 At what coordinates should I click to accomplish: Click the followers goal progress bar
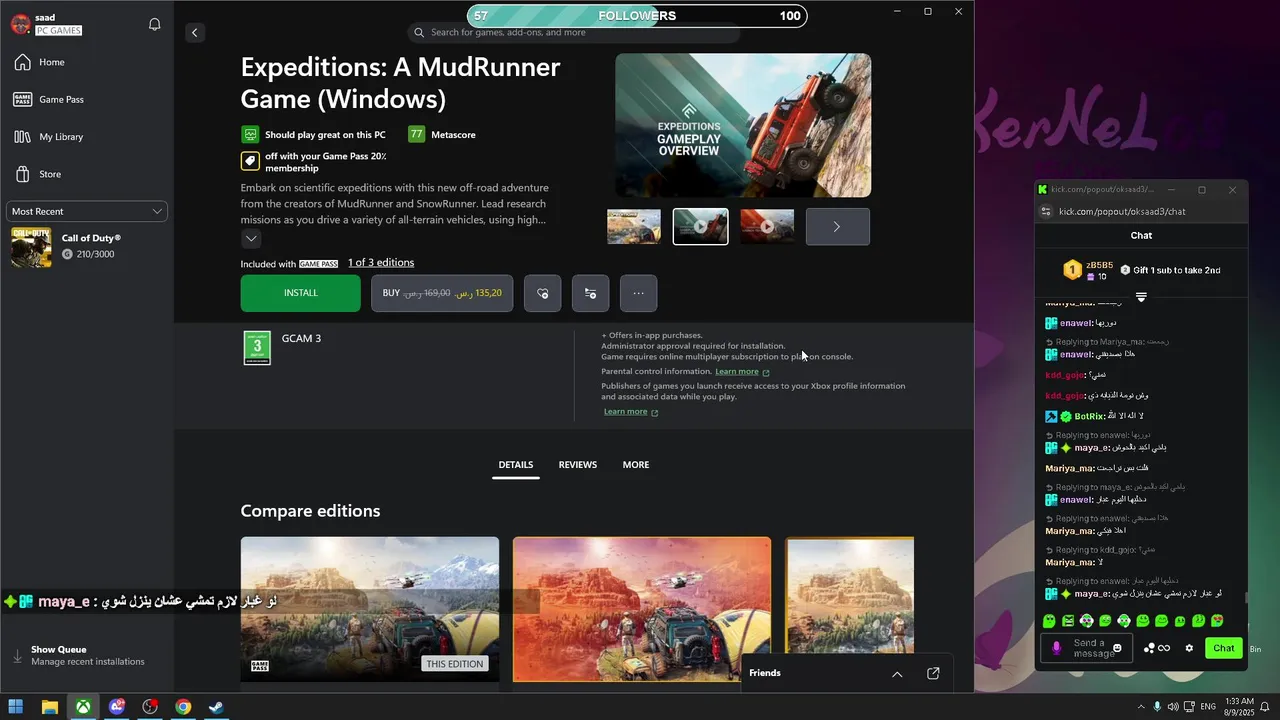click(x=637, y=16)
